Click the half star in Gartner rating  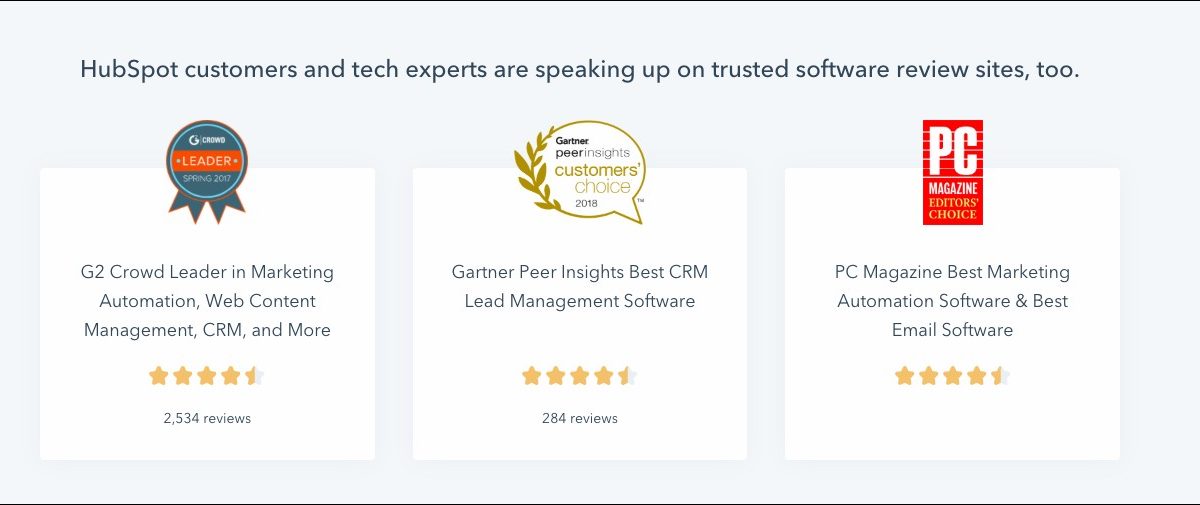pos(627,376)
